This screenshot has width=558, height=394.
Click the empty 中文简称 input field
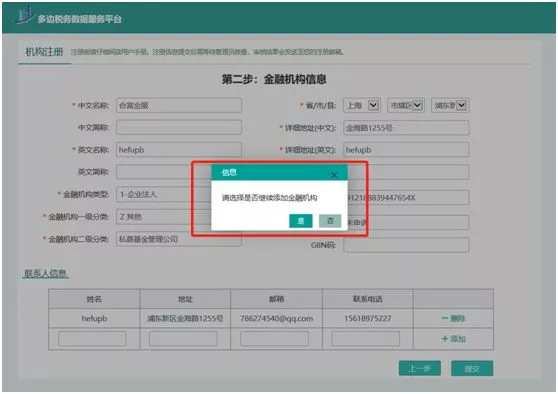(179, 127)
